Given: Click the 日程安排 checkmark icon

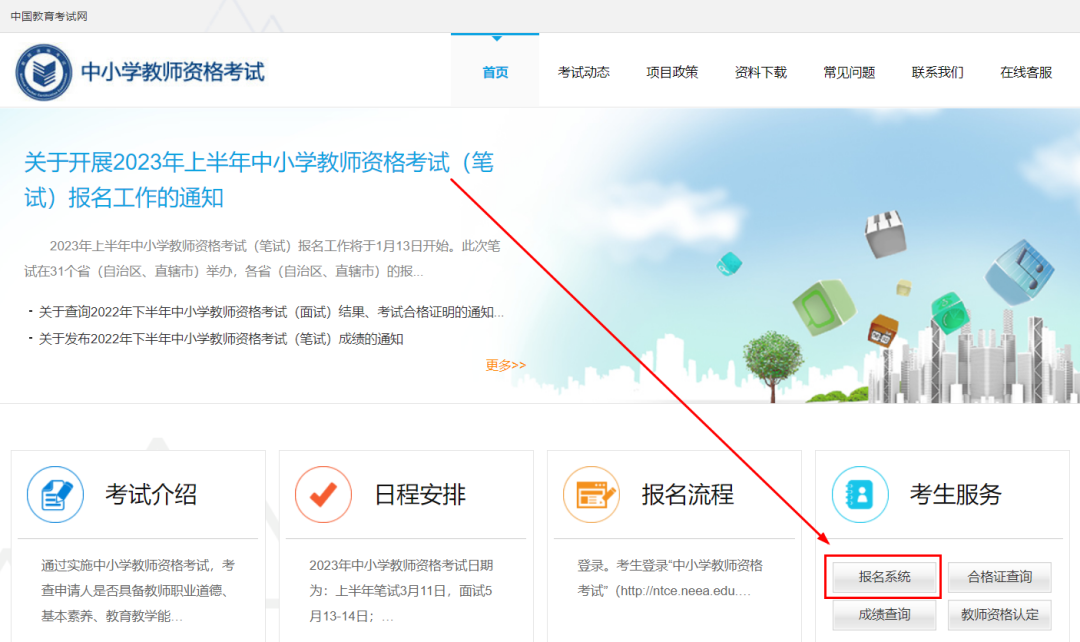Looking at the screenshot, I should coord(323,494).
